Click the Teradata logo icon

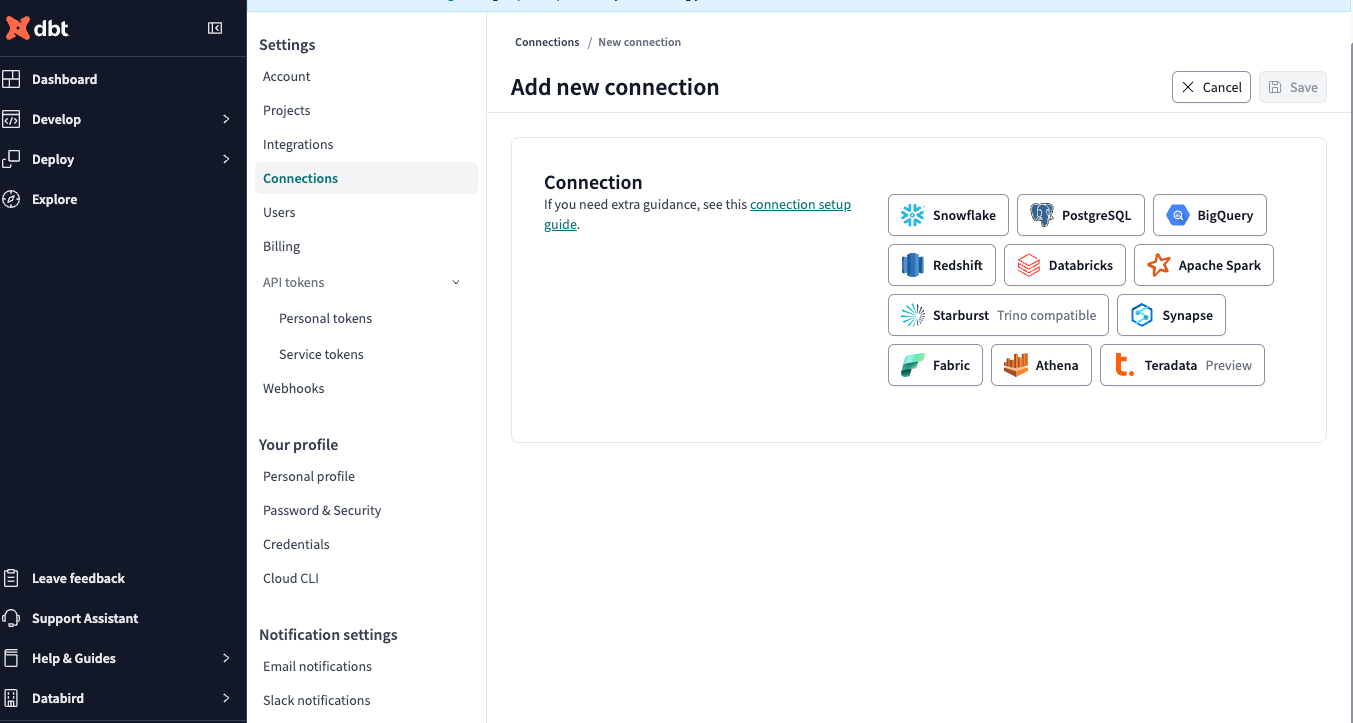tap(1124, 365)
